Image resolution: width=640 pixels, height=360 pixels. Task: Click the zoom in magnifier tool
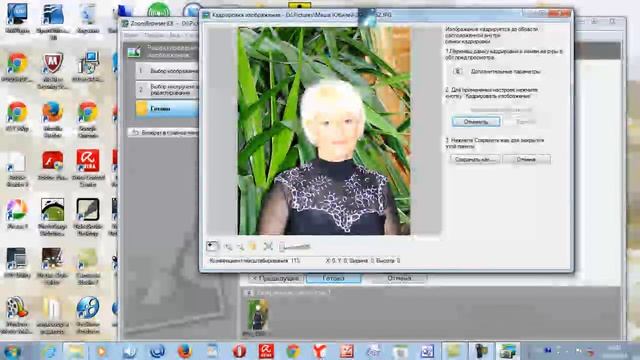pos(228,247)
